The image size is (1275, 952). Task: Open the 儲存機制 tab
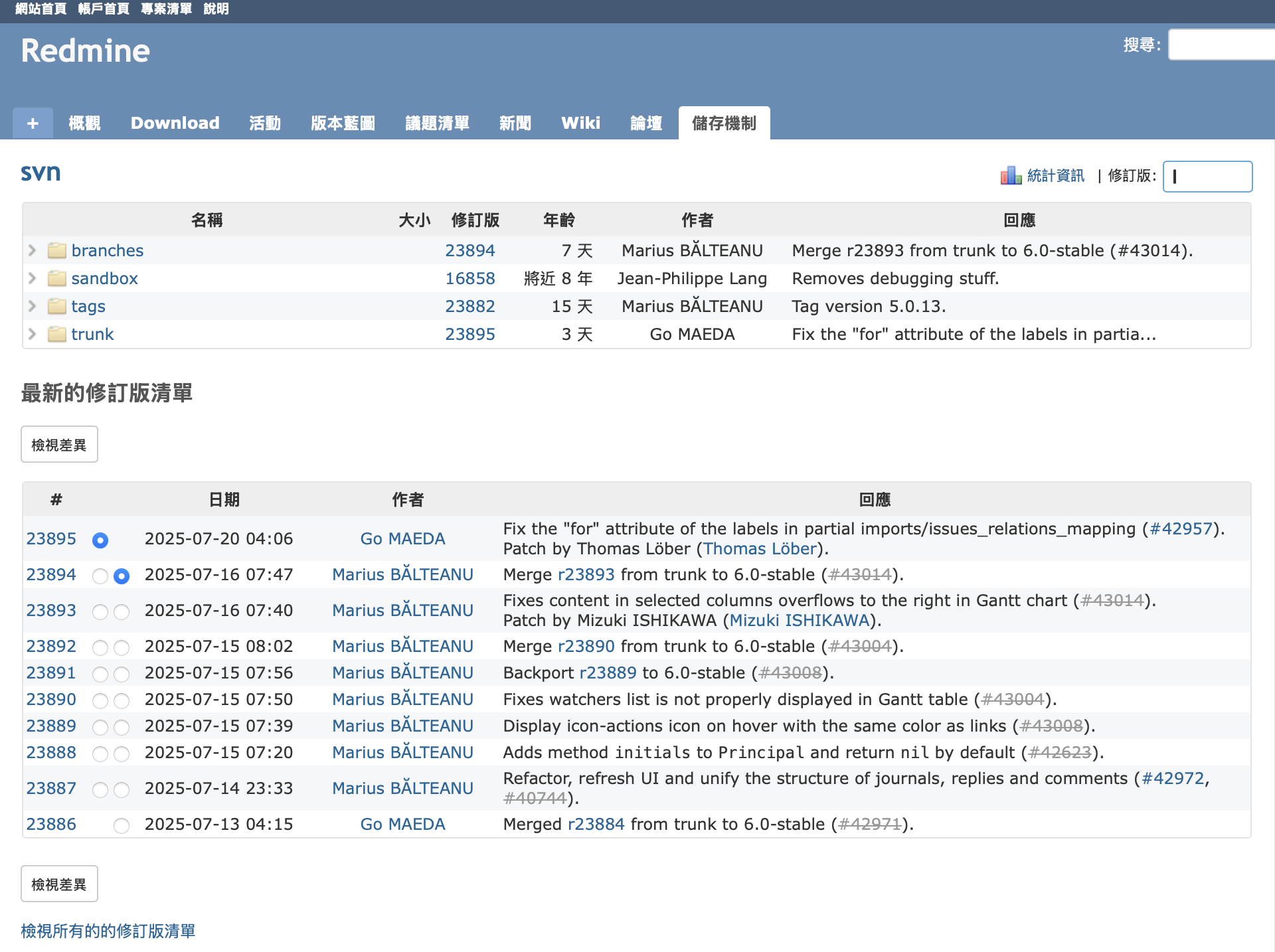724,123
